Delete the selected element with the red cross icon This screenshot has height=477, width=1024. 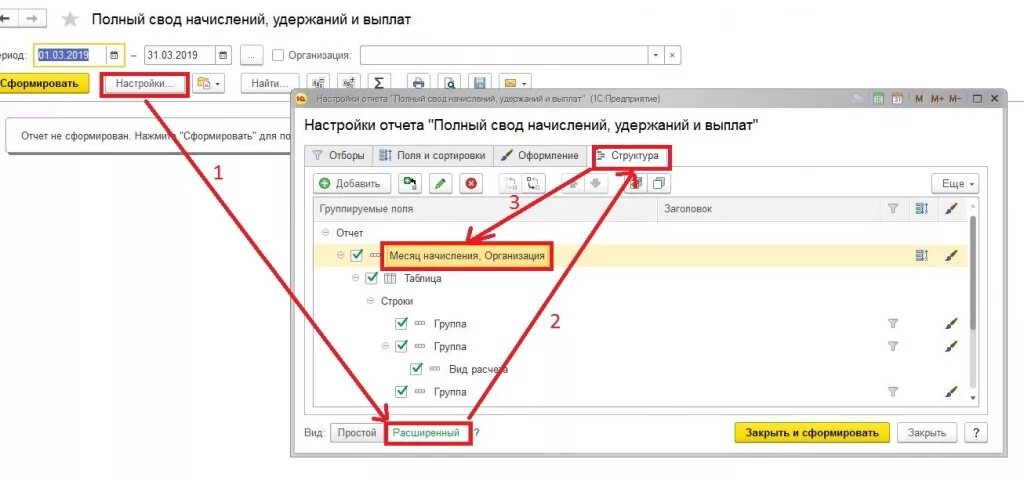pos(471,184)
